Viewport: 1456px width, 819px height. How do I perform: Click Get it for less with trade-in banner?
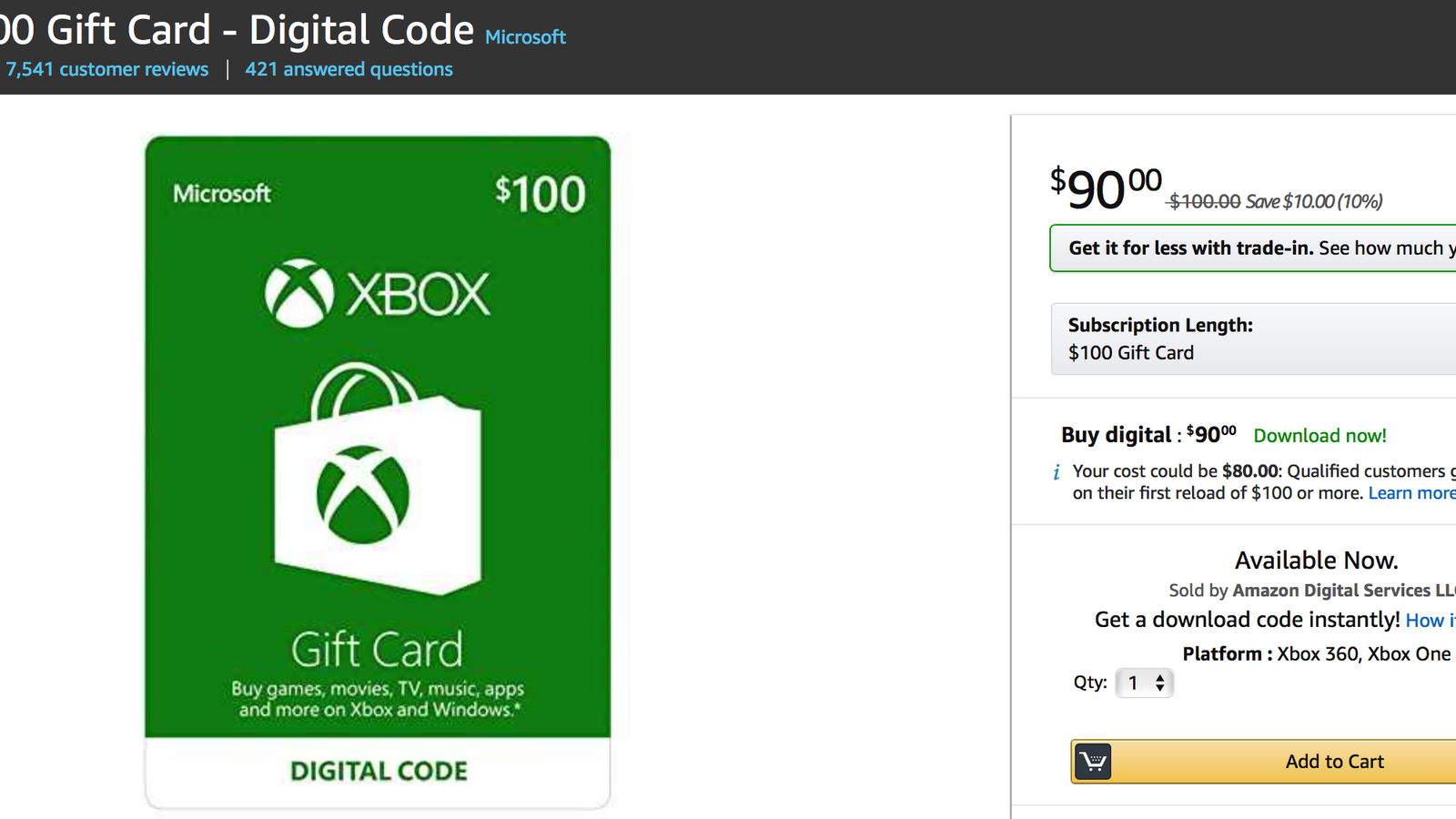click(x=1253, y=248)
